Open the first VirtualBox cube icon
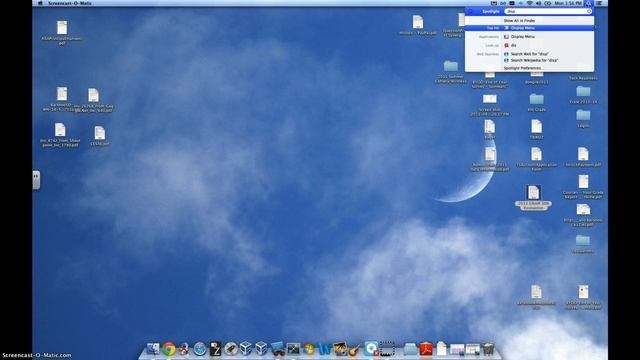 (x=246, y=349)
